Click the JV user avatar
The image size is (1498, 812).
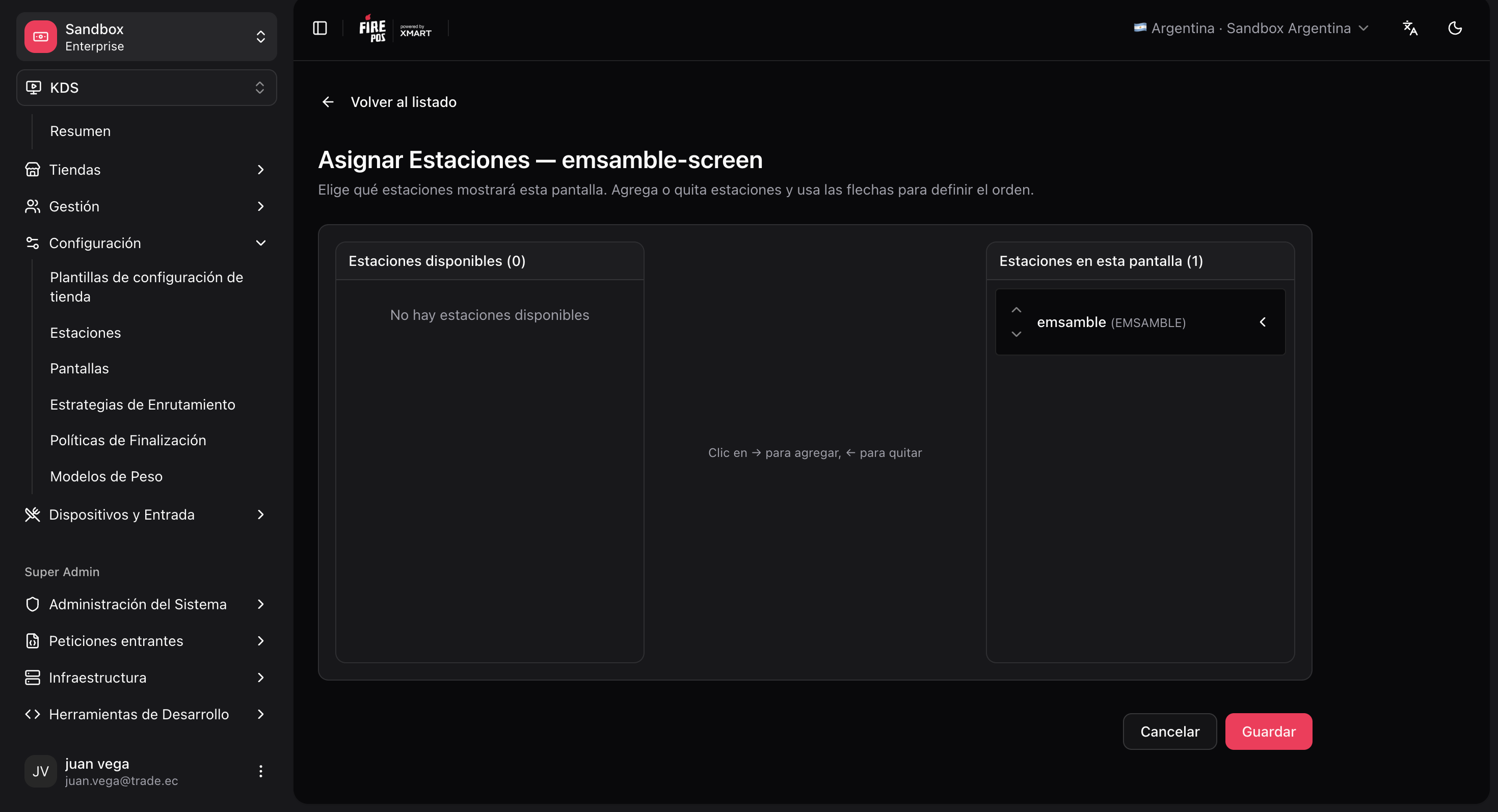41,771
